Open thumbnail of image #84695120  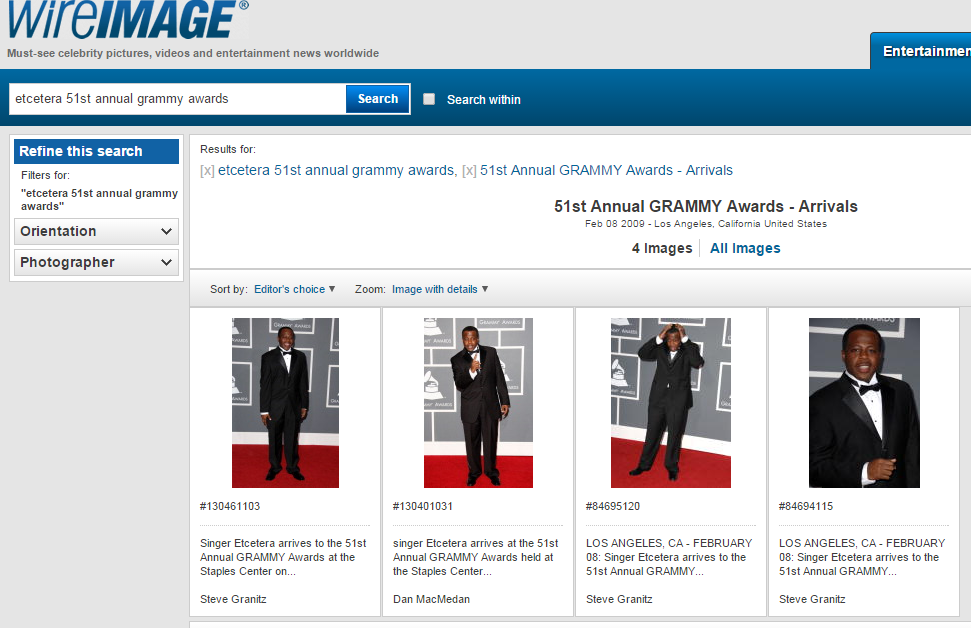click(670, 402)
